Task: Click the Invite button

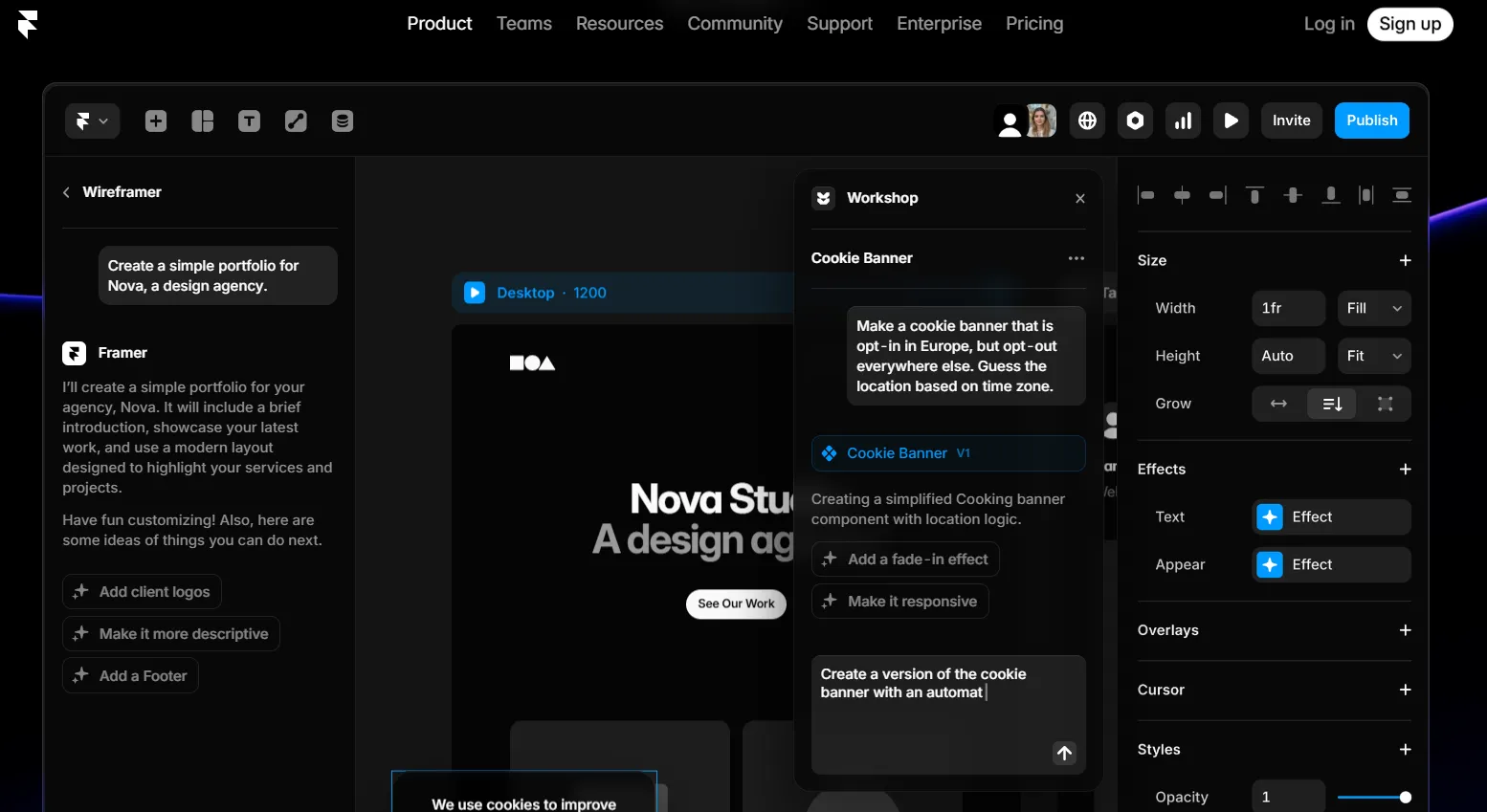Action: (1292, 121)
